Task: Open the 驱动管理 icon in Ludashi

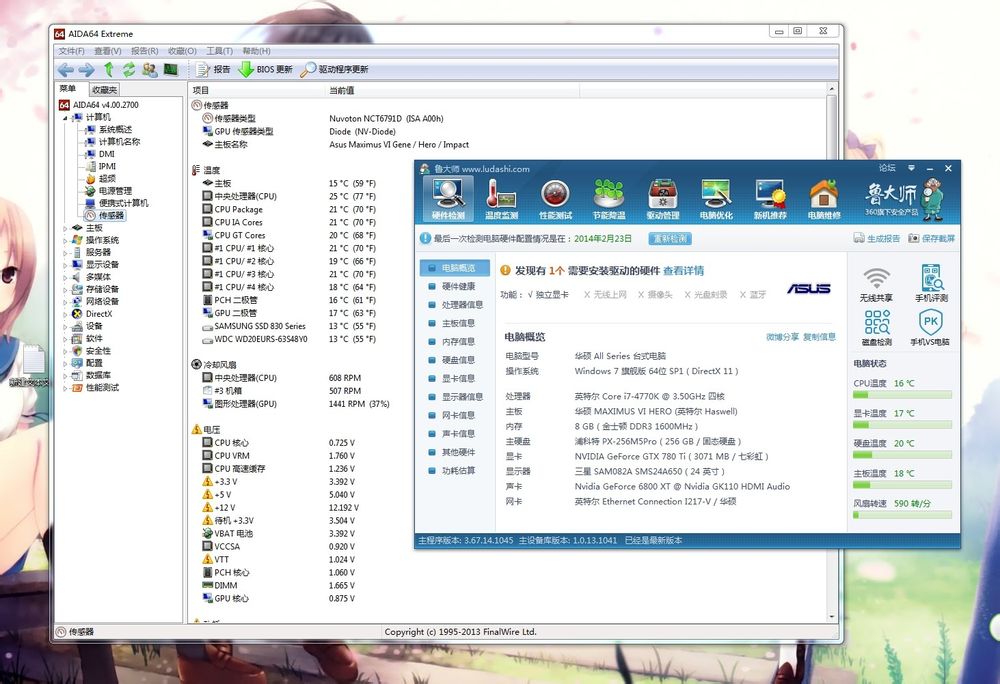Action: click(663, 198)
